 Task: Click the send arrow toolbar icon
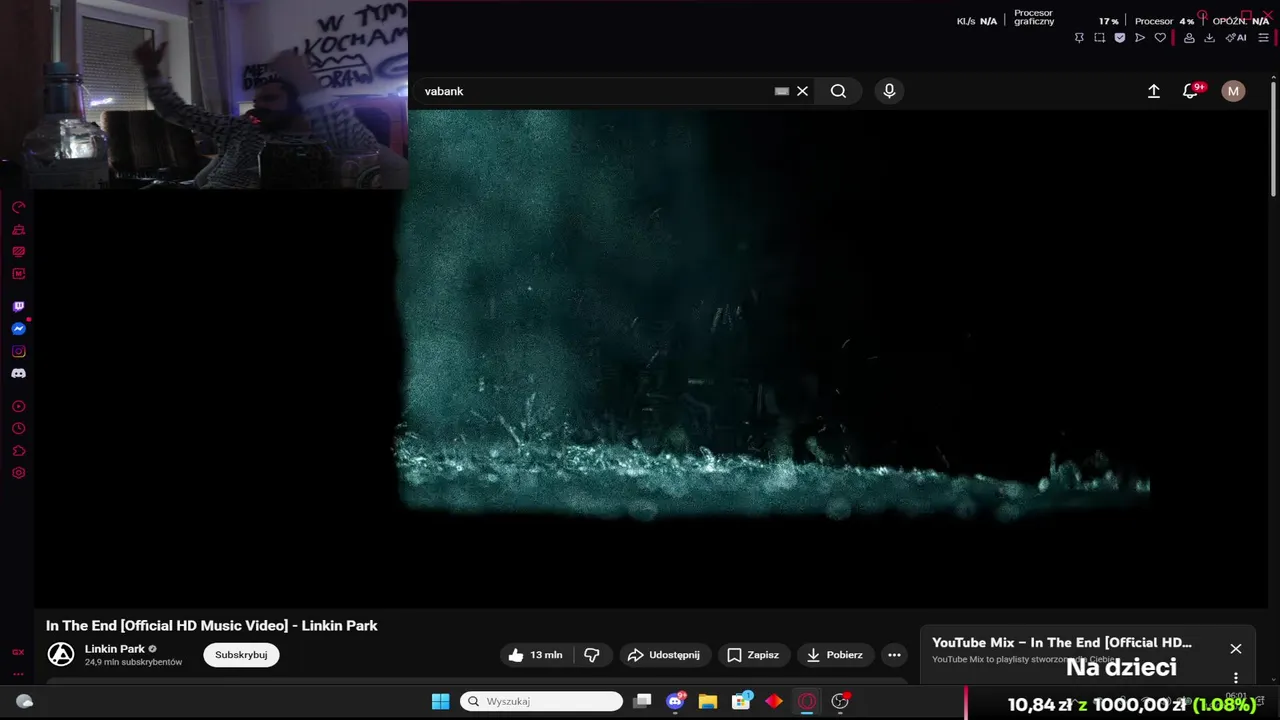tap(1140, 38)
